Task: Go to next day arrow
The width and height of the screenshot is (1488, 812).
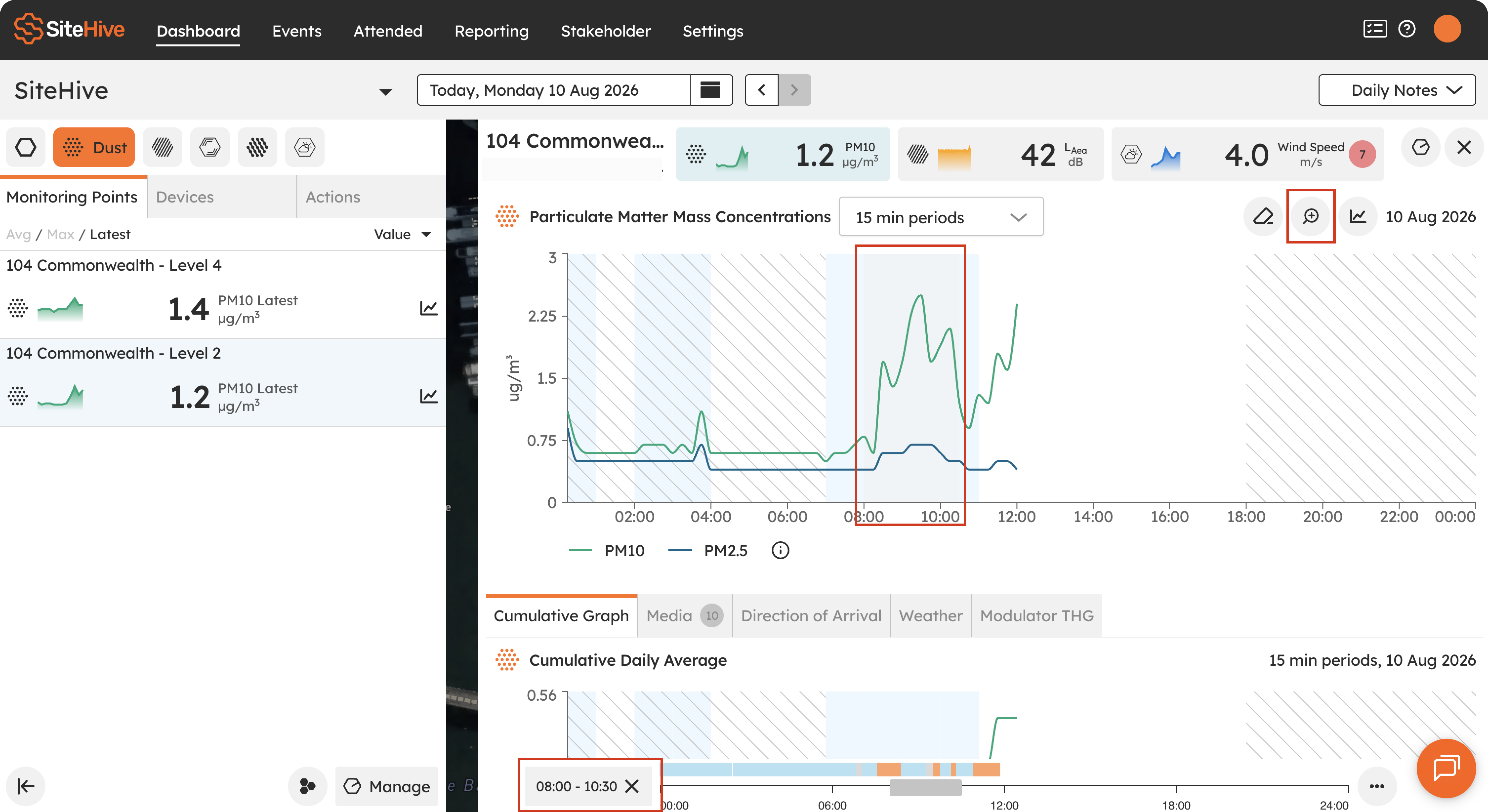Action: [794, 90]
